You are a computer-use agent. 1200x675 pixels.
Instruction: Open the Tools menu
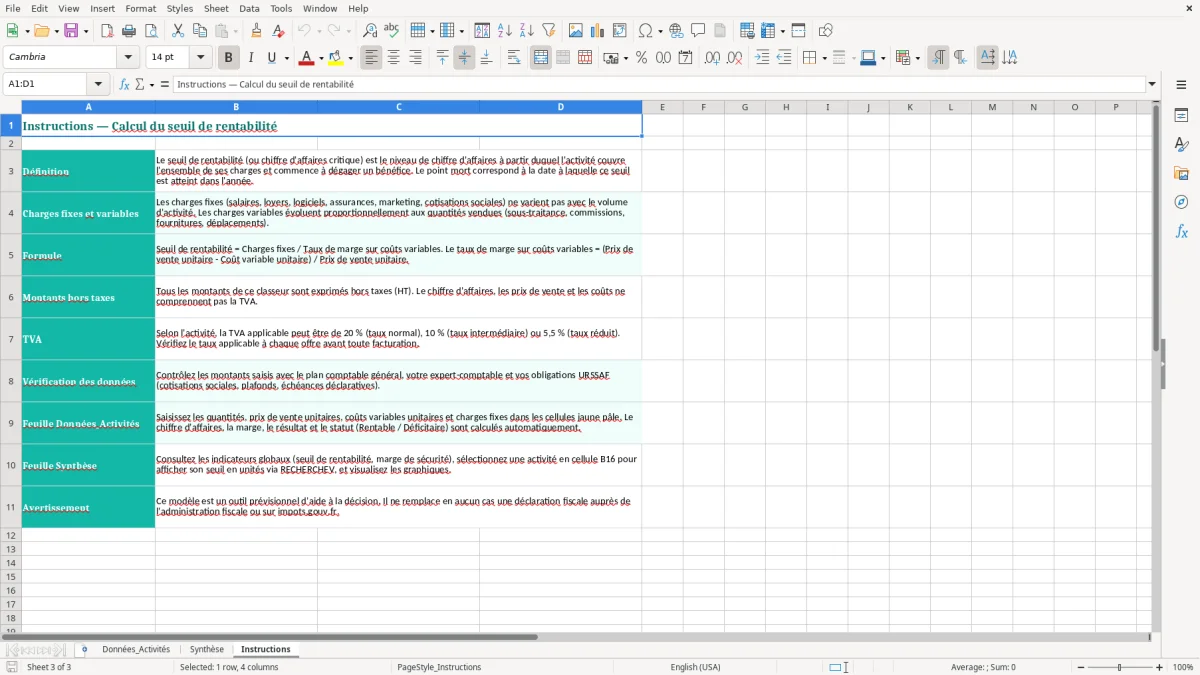[x=281, y=8]
